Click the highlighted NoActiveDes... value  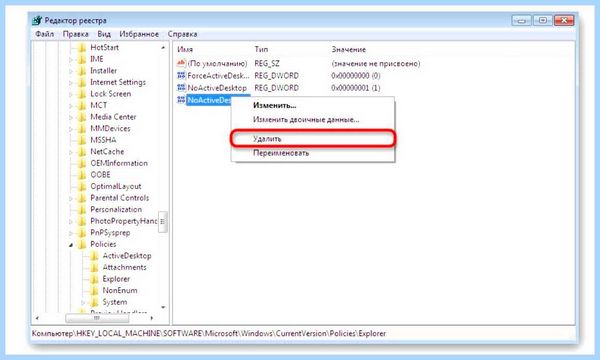(x=209, y=100)
